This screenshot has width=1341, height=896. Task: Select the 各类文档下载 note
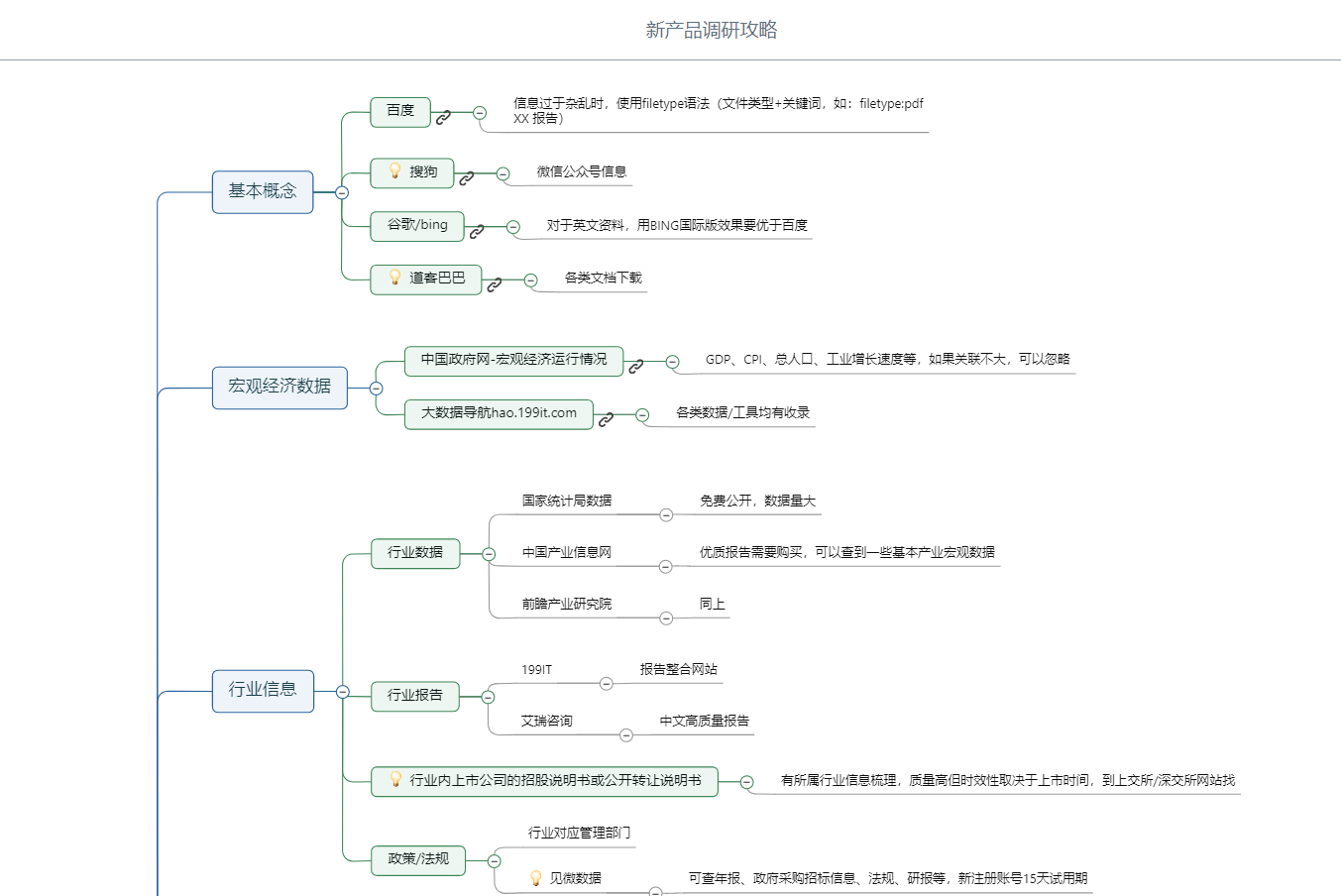(604, 278)
